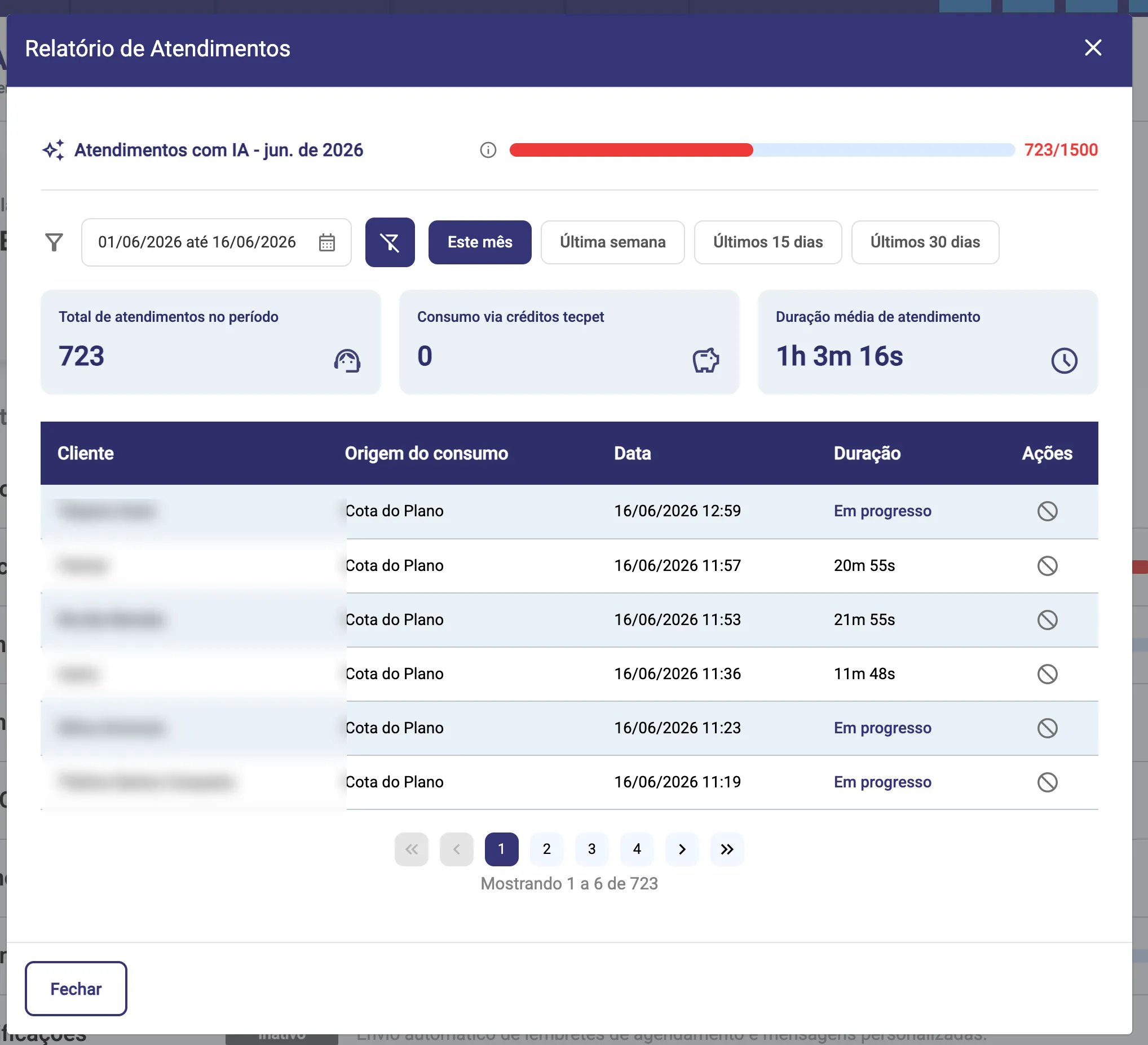
Task: Click the Origem do consumo column header
Action: point(426,454)
